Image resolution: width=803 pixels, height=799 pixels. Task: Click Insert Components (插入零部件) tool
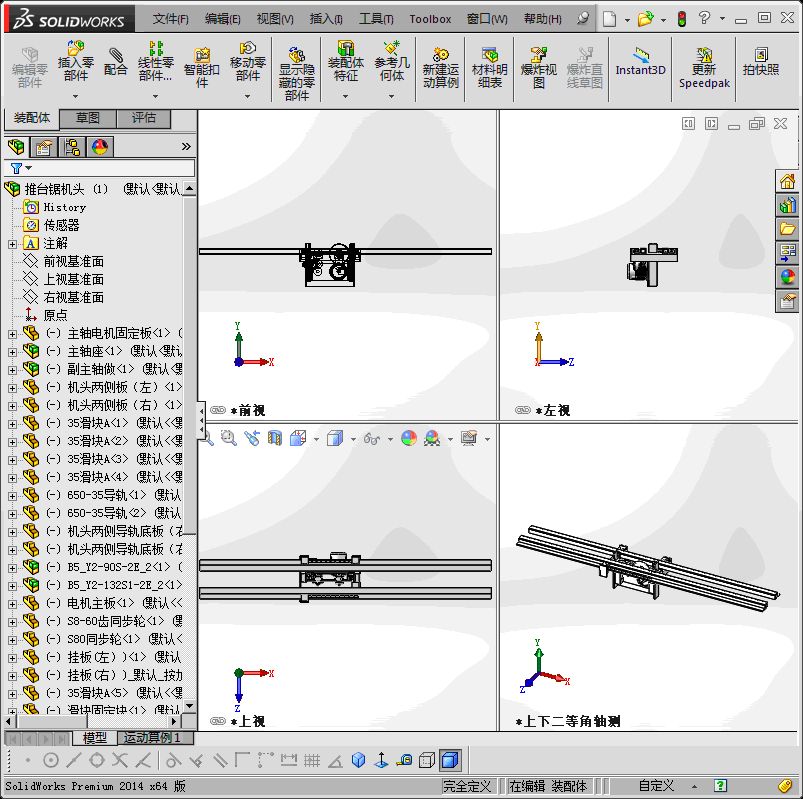[75, 61]
